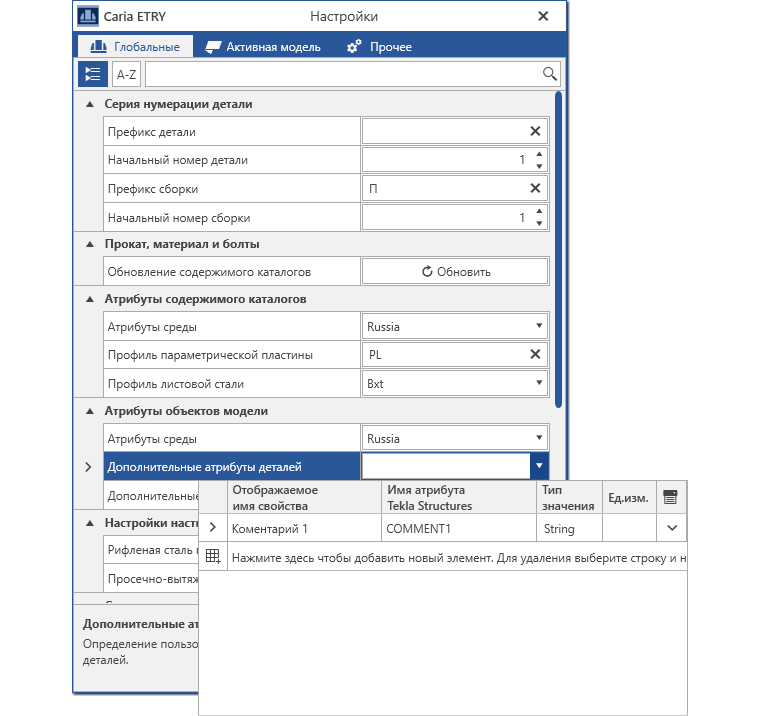Select the String type cell
This screenshot has height=716, width=760.
pyautogui.click(x=569, y=528)
